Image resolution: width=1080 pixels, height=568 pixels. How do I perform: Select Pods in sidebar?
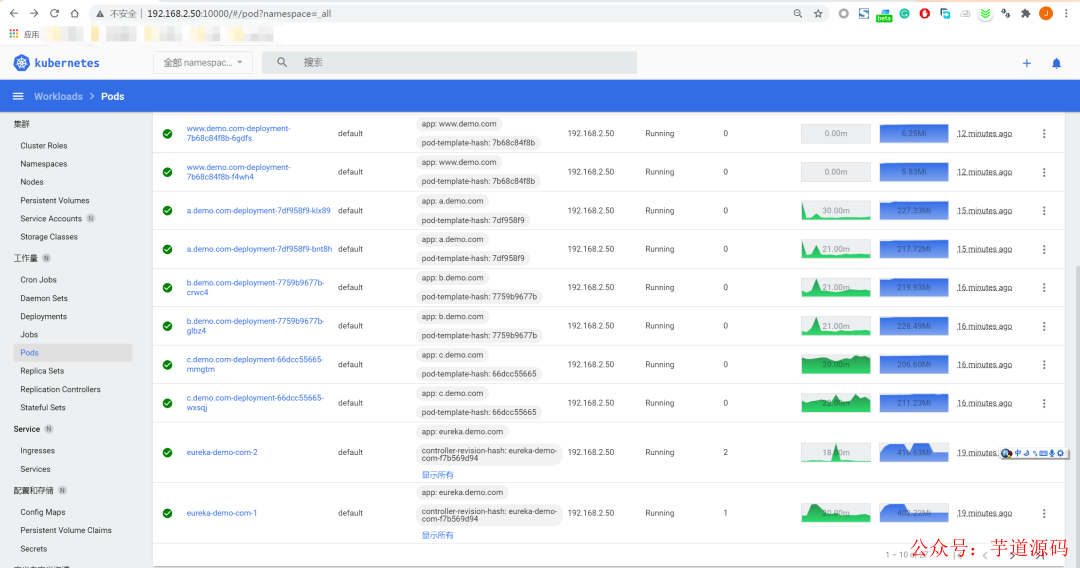tap(72, 353)
